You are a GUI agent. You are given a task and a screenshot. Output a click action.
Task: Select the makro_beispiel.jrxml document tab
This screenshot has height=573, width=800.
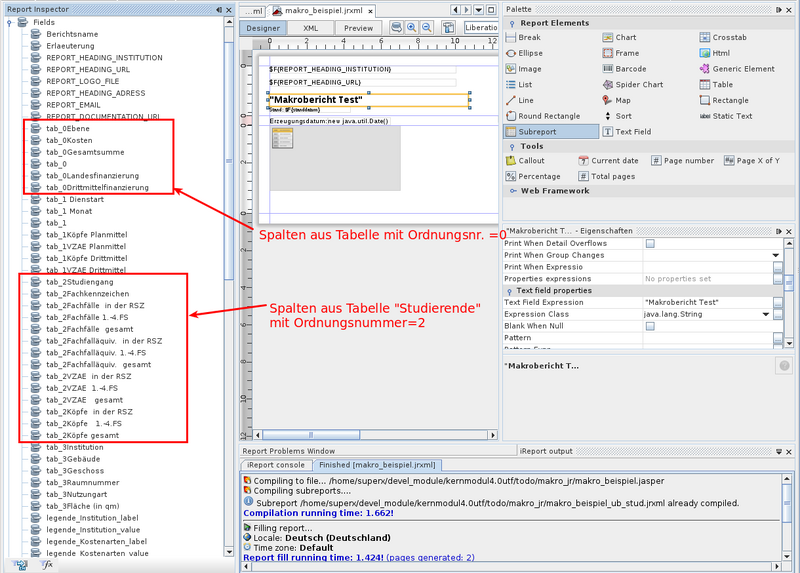(323, 11)
